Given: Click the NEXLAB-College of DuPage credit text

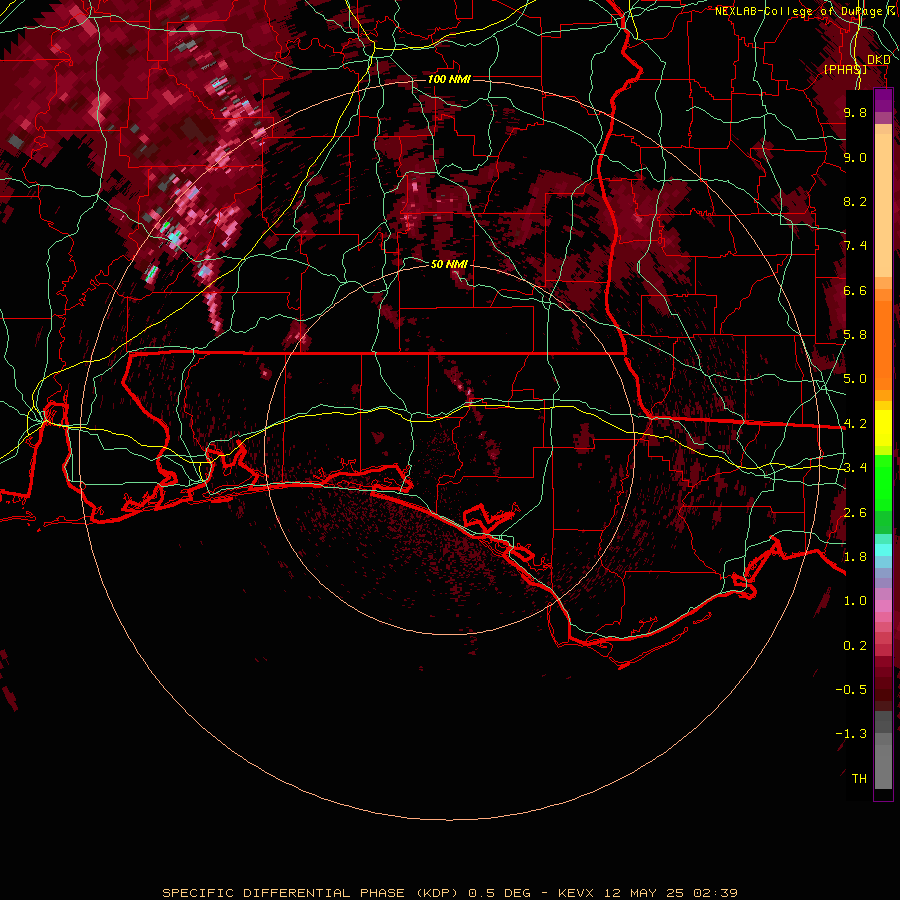Looking at the screenshot, I should tap(804, 11).
